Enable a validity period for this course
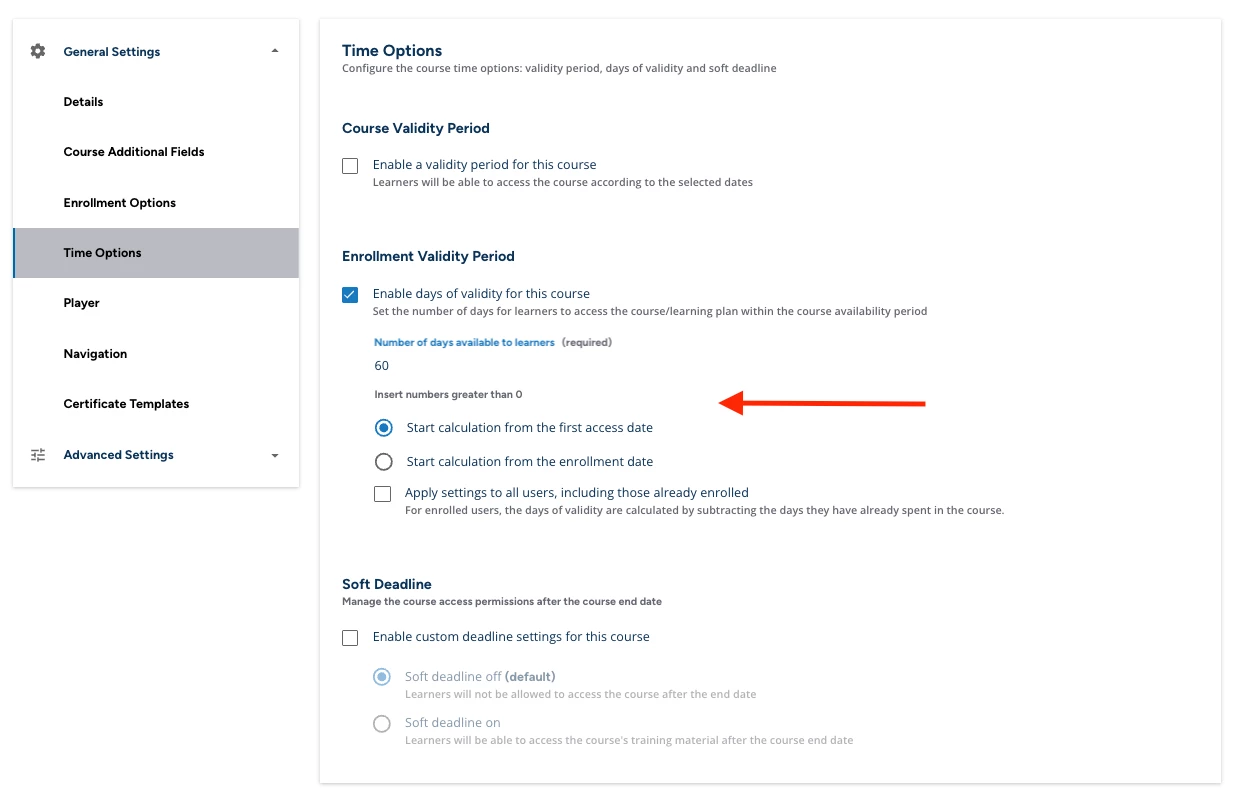 pyautogui.click(x=350, y=166)
